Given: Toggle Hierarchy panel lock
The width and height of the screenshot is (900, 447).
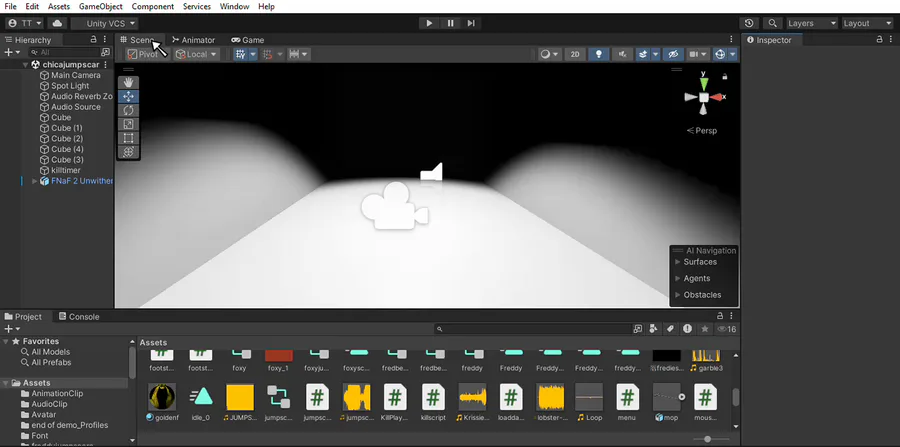Looking at the screenshot, I should click(94, 40).
